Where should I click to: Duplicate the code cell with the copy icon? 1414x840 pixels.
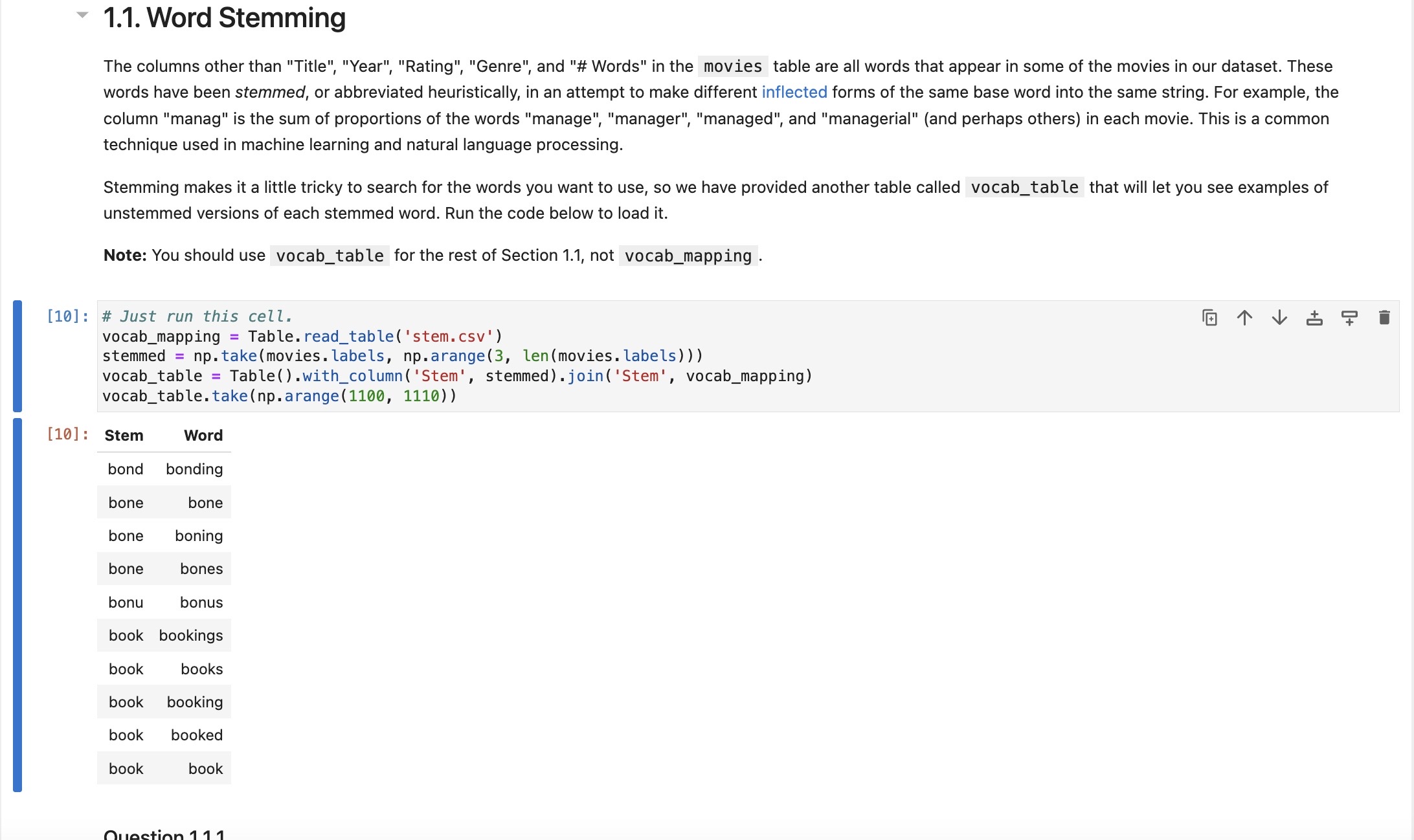[x=1209, y=318]
